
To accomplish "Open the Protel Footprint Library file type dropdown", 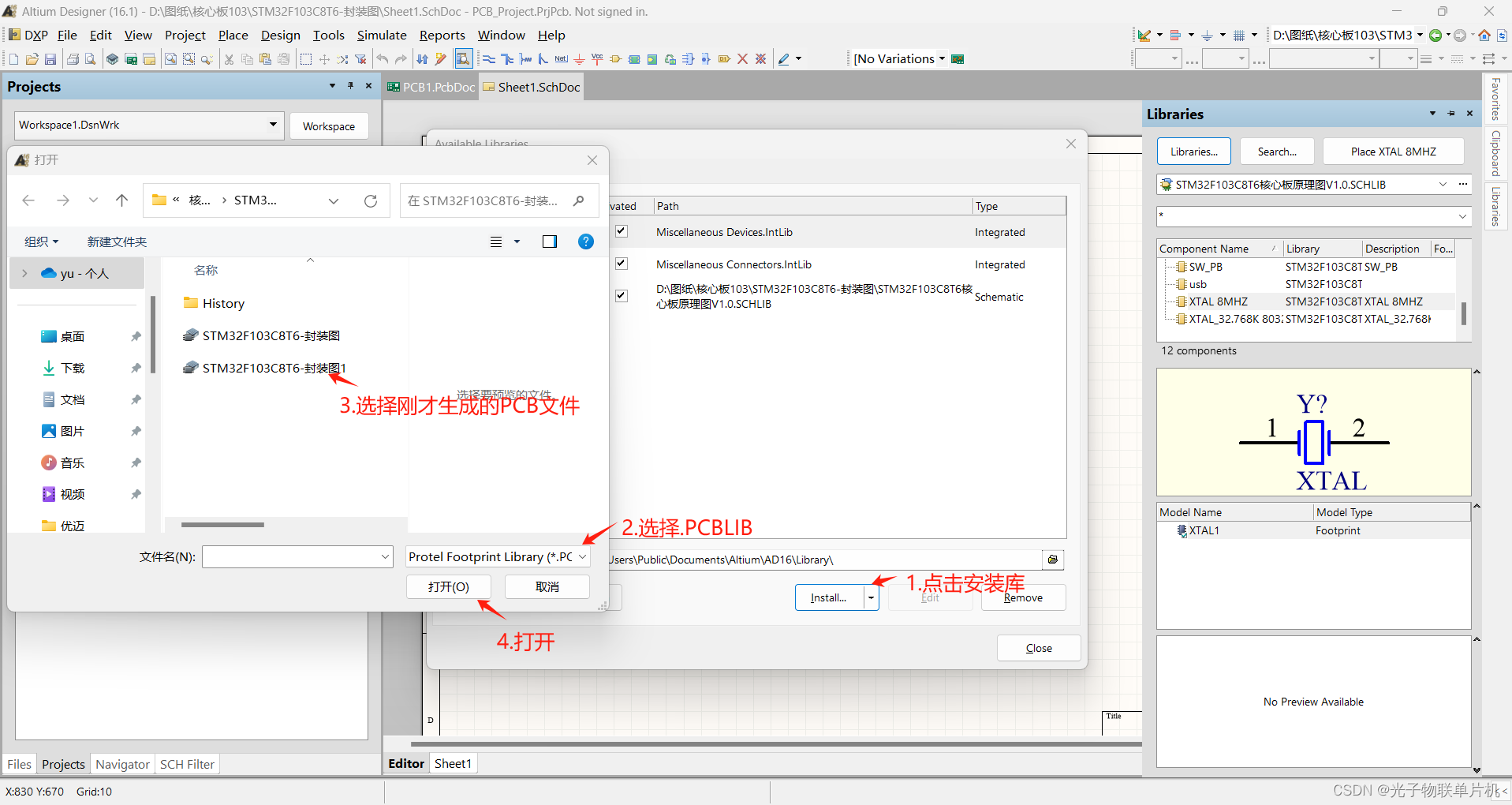I will tap(583, 557).
